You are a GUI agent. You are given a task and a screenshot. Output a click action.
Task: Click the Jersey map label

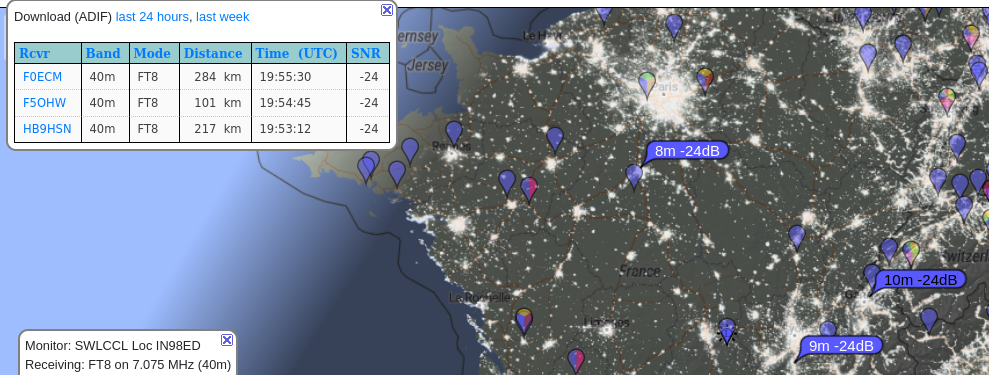pyautogui.click(x=428, y=65)
